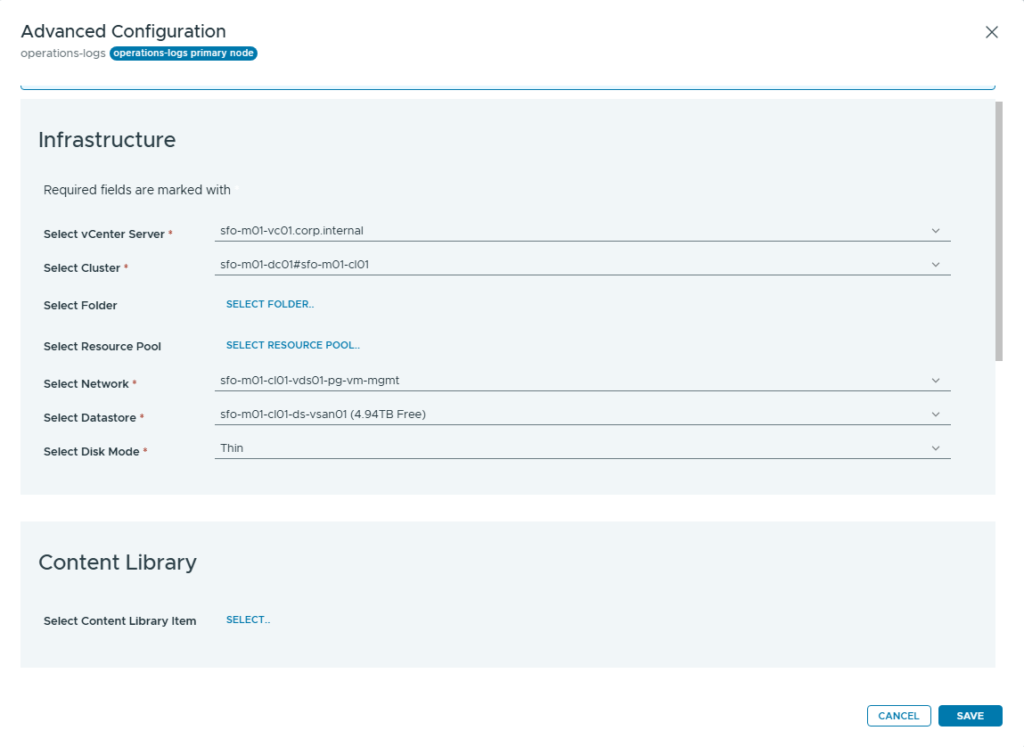Save the advanced configuration
The image size is (1024, 747).
click(969, 716)
